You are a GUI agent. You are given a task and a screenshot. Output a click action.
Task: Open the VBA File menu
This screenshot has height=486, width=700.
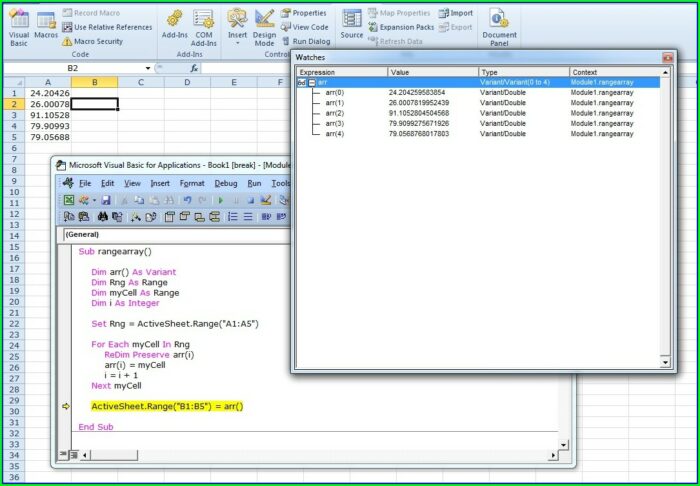tap(85, 183)
